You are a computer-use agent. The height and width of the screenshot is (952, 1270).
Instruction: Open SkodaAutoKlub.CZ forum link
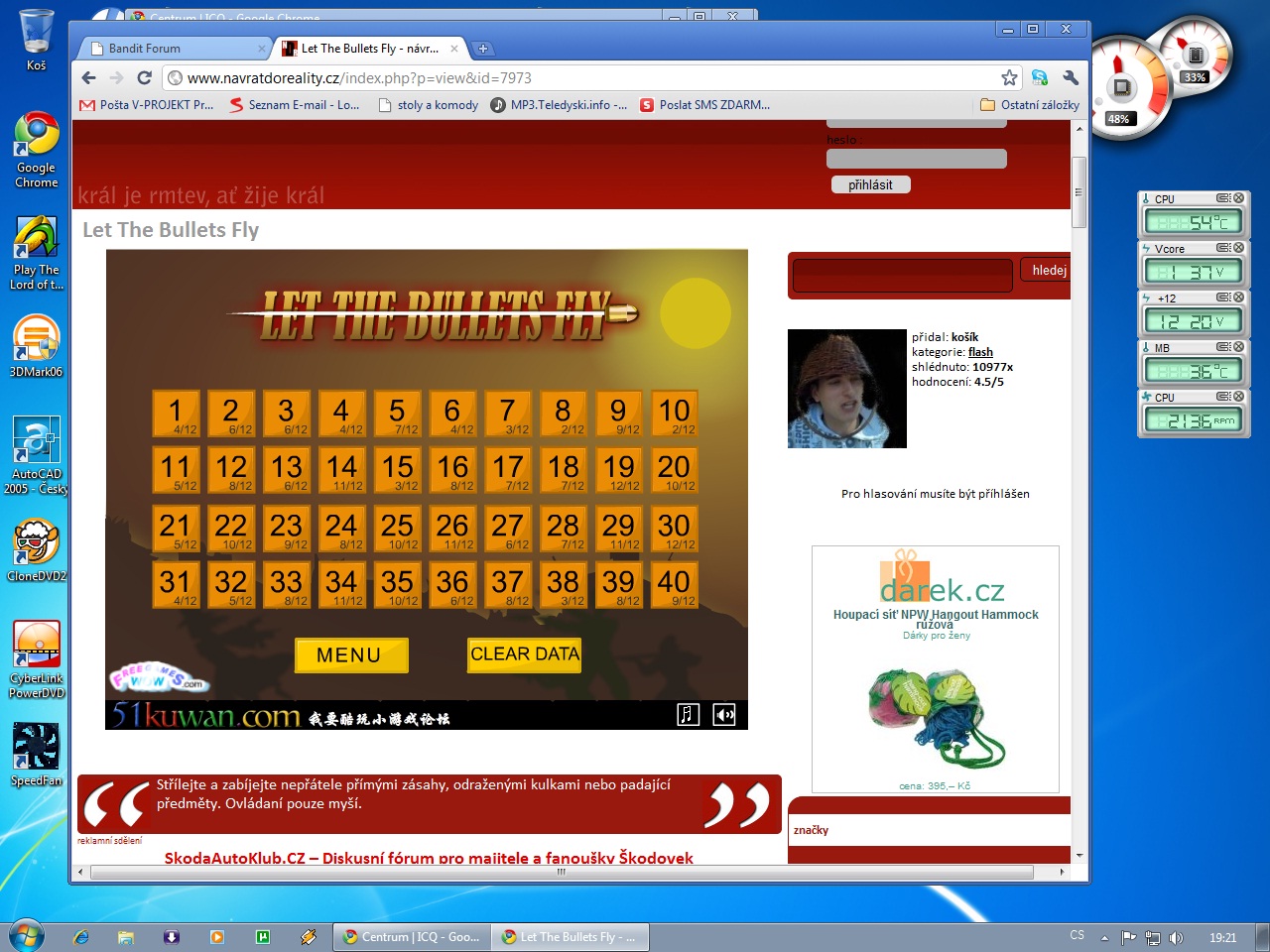[429, 858]
